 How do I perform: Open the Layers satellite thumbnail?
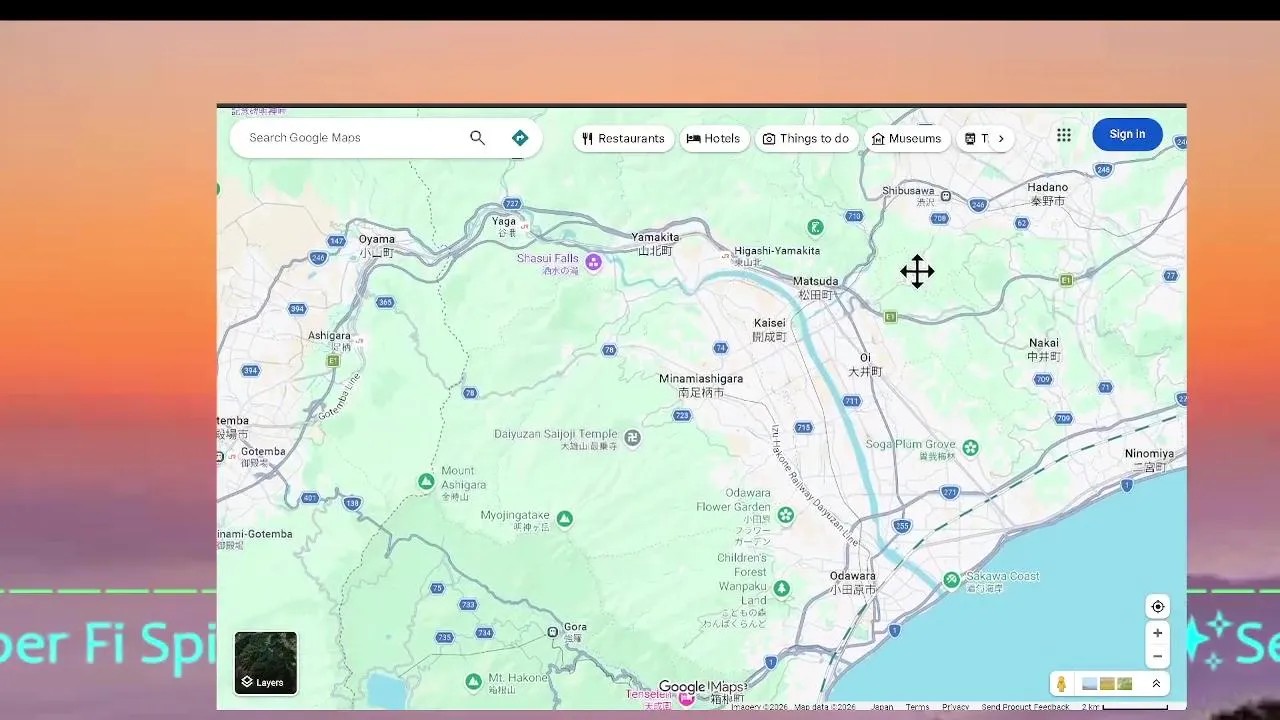pos(266,663)
